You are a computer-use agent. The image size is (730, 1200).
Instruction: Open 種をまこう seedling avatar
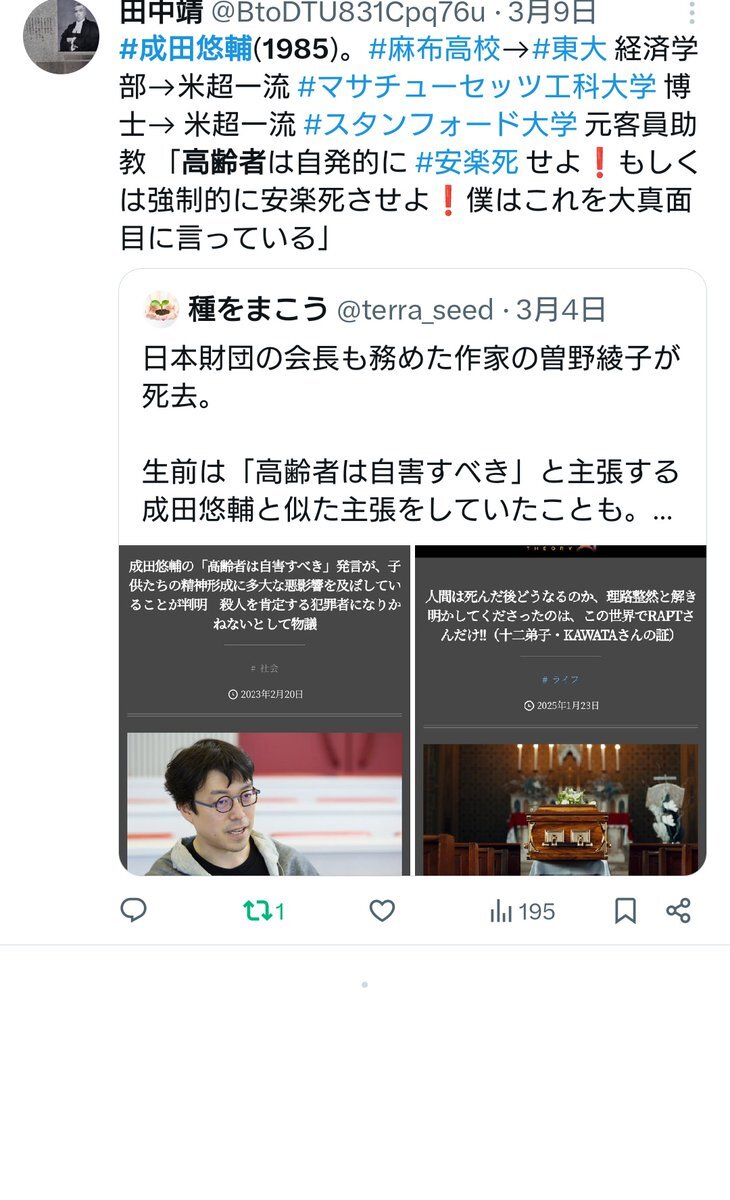(x=162, y=309)
